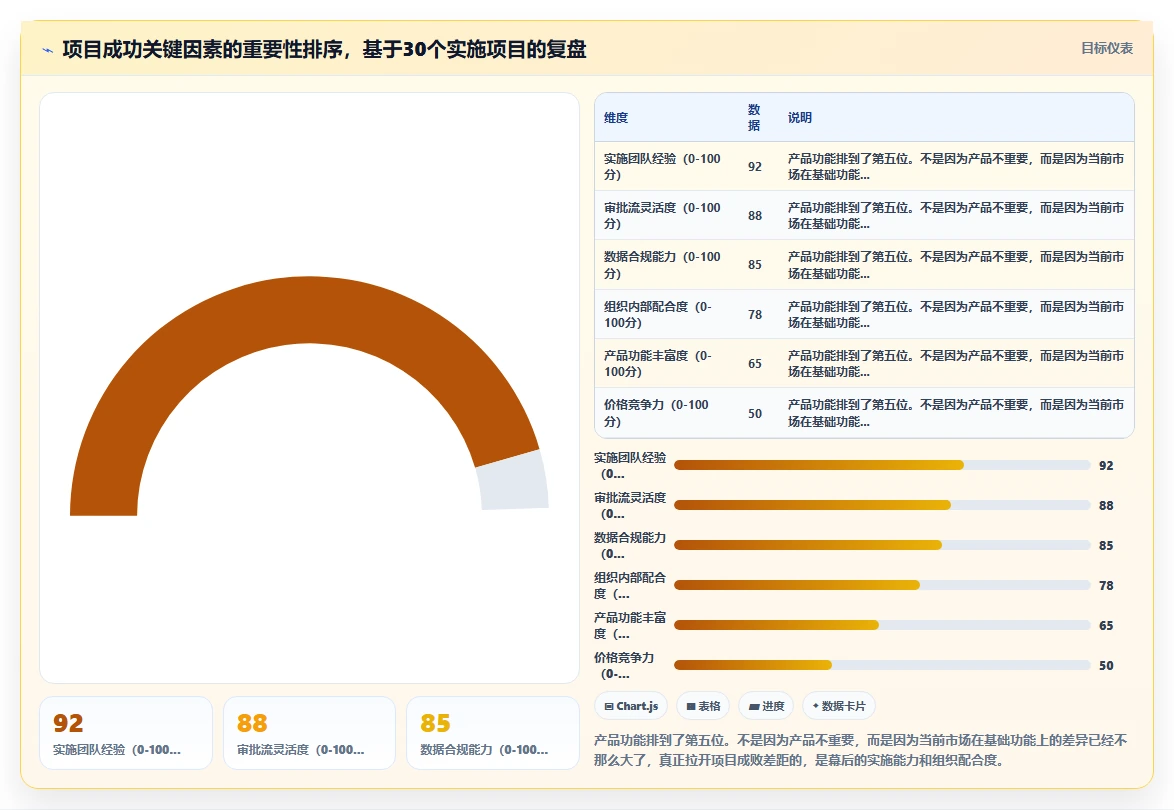Viewport: 1174px width, 810px height.
Task: Click the 说明 column header
Action: [800, 118]
